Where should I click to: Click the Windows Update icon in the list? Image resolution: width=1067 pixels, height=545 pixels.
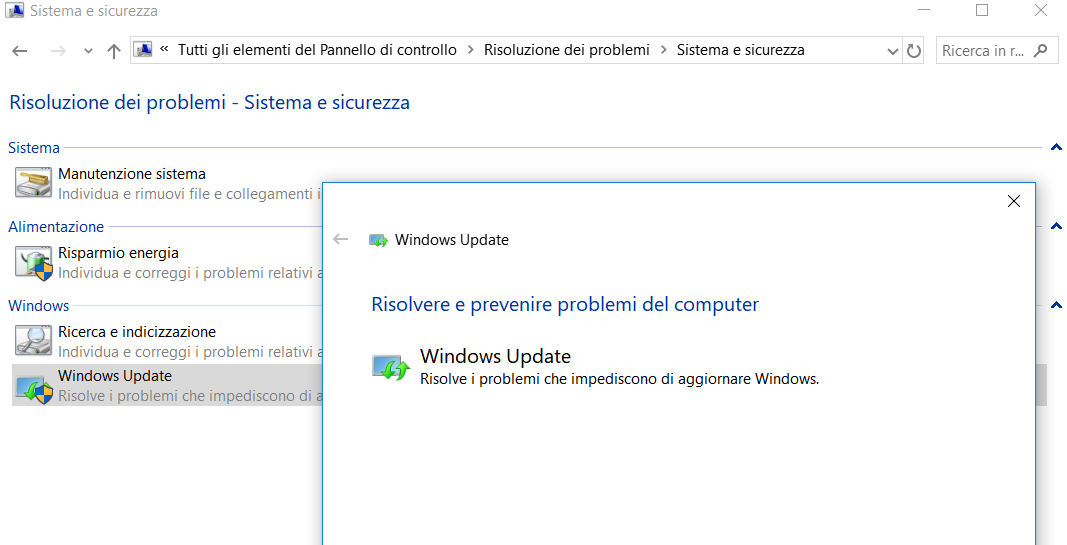33,386
